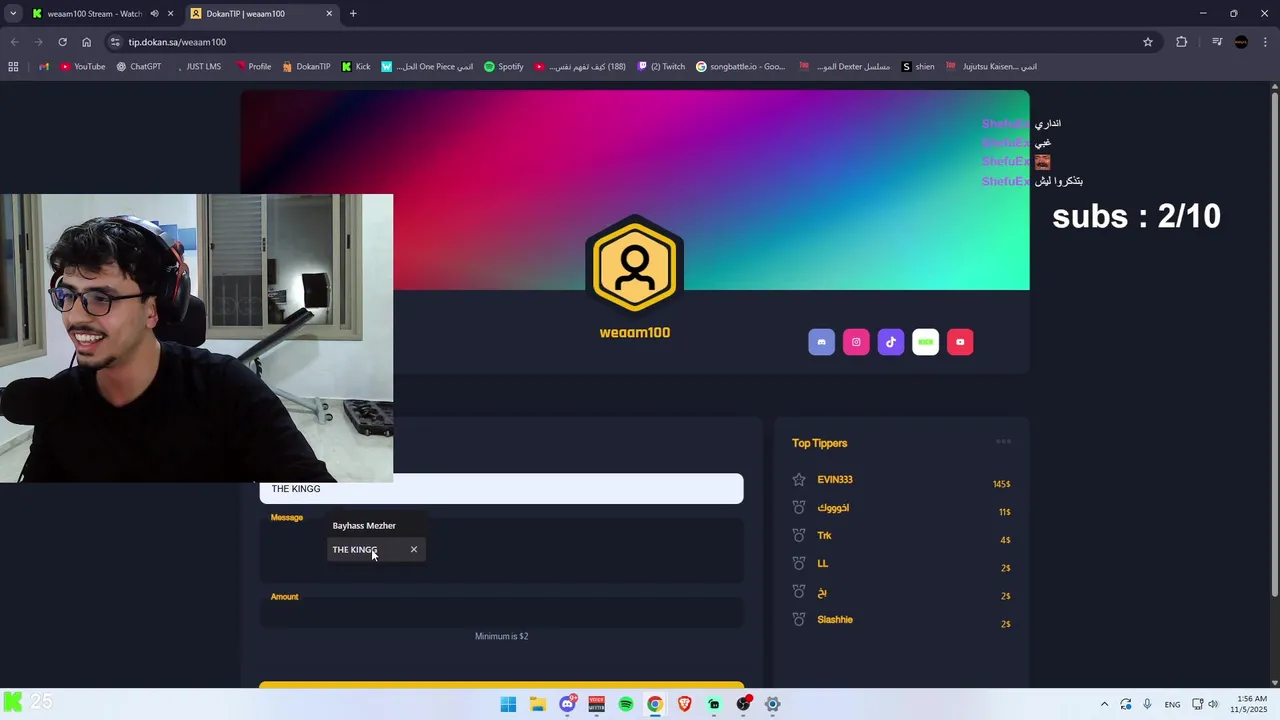Close the DokanTIP browser tab
The image size is (1280, 720).
coord(329,14)
